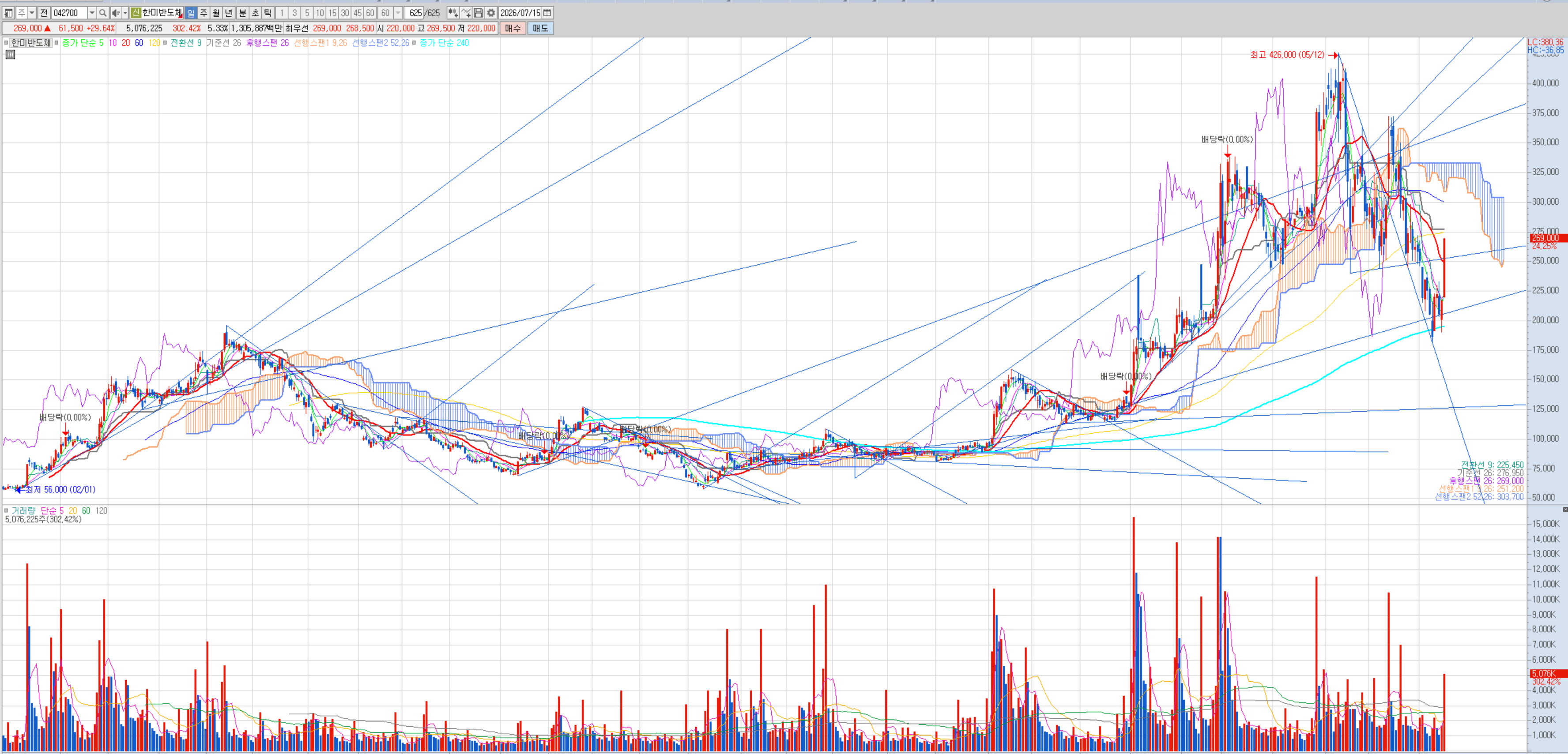
Task: Click the red 20 moving average label
Action: click(126, 43)
